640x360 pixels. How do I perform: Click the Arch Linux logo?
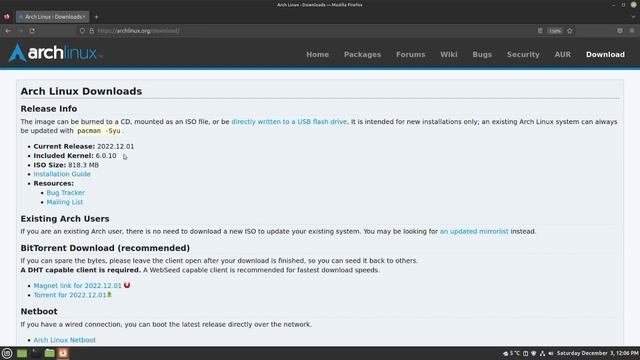click(x=55, y=53)
